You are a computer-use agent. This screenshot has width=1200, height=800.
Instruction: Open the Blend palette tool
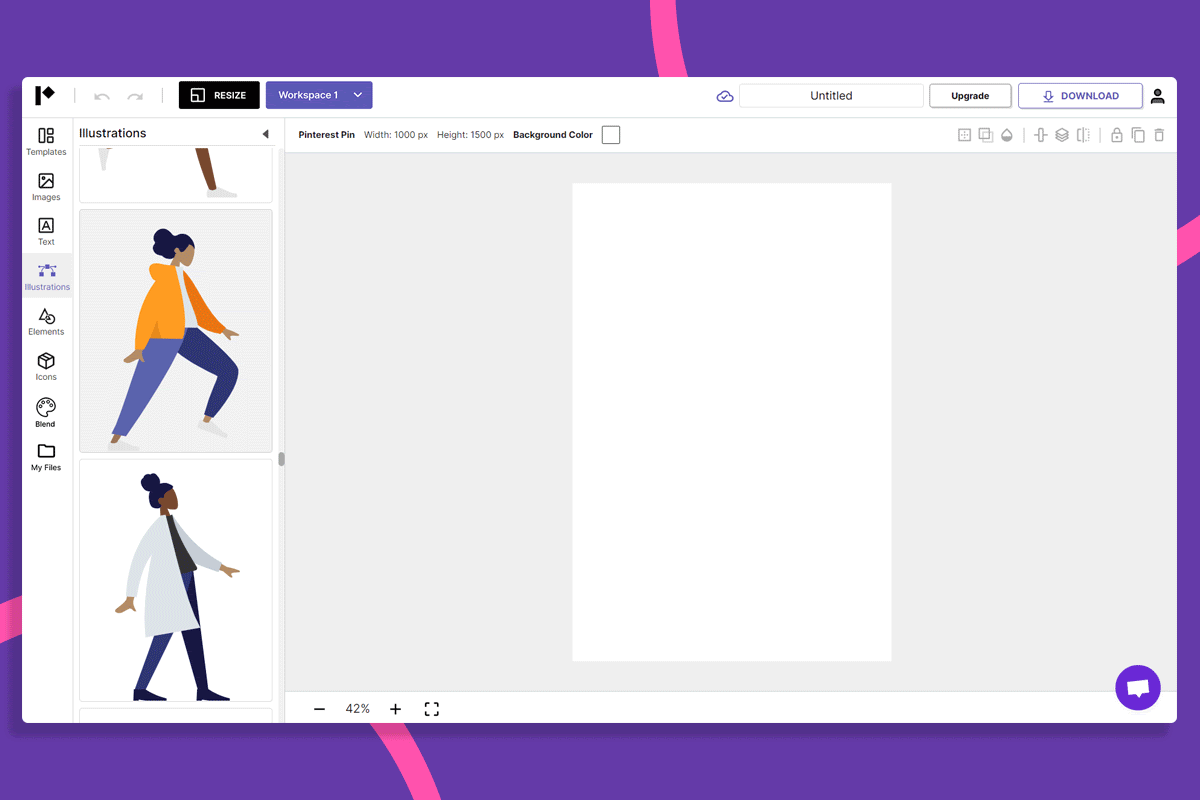coord(46,412)
